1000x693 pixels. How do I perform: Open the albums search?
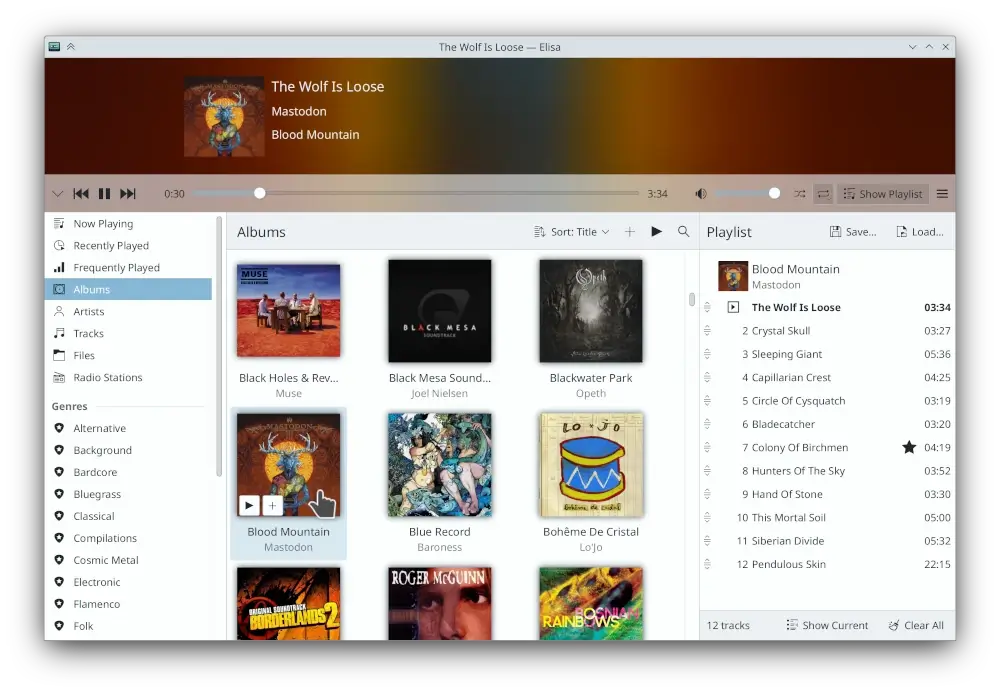point(684,232)
